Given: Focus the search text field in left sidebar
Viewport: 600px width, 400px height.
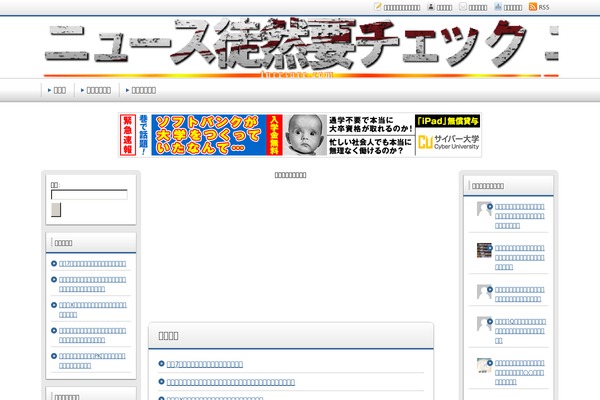Looking at the screenshot, I should point(89,195).
